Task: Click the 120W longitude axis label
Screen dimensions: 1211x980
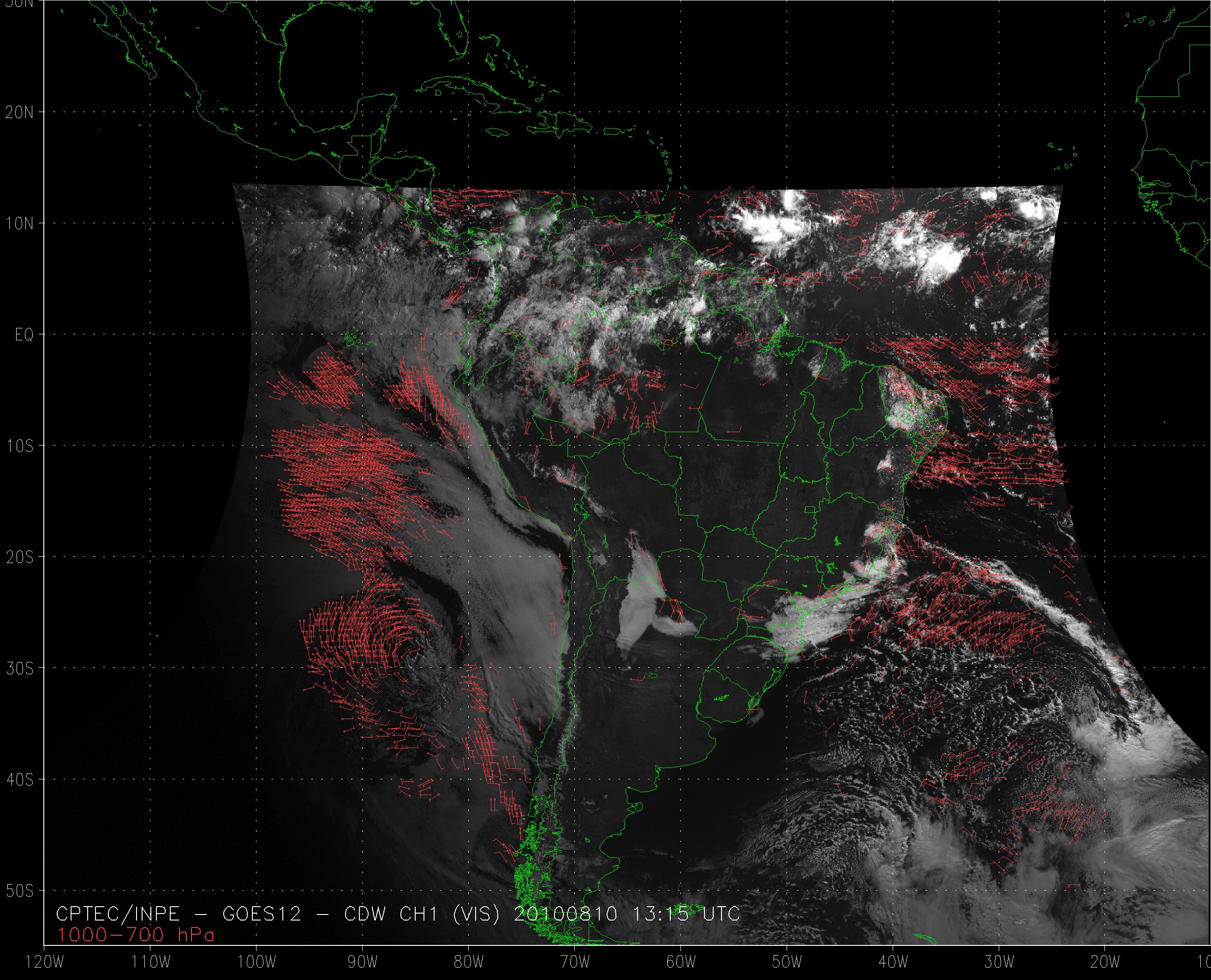Action: click(x=45, y=962)
